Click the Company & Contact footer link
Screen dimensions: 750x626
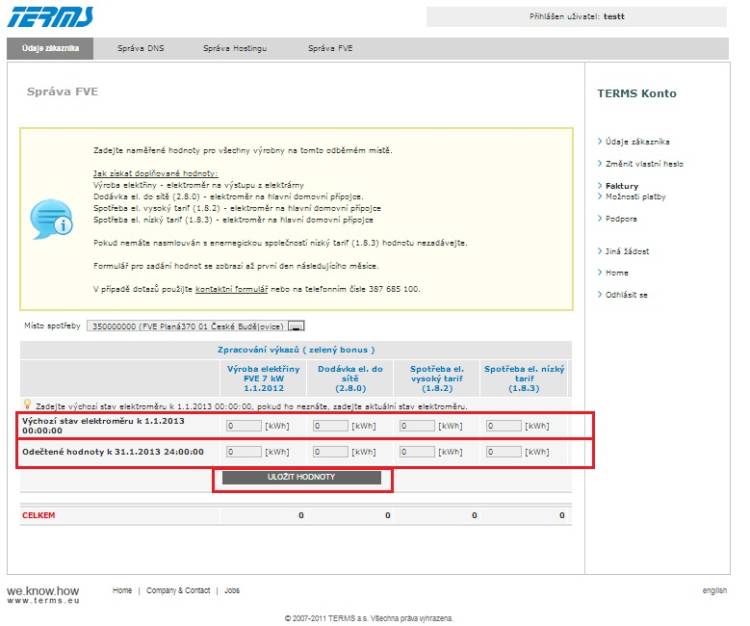tap(178, 591)
